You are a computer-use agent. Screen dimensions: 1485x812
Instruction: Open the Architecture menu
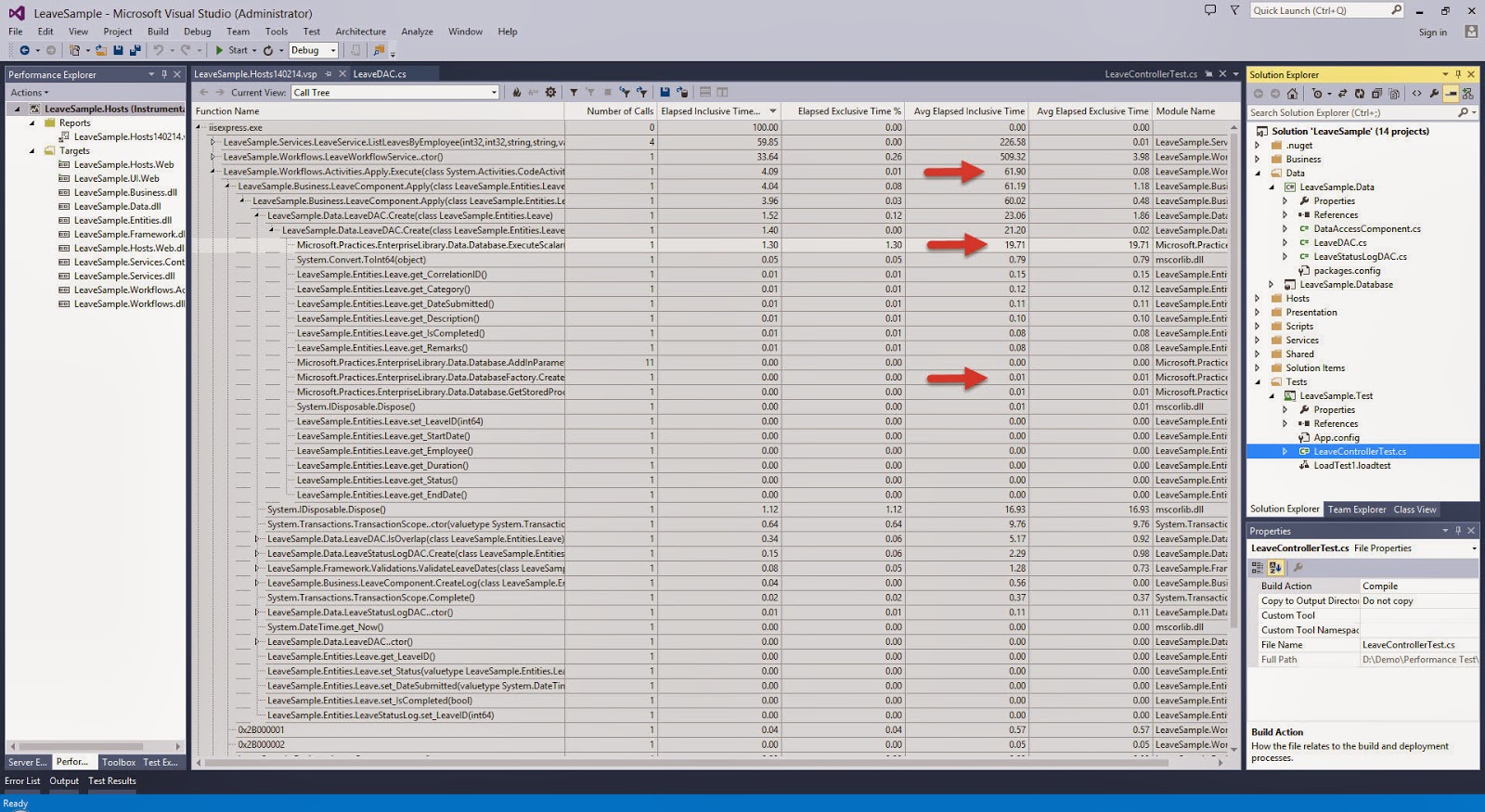point(360,32)
